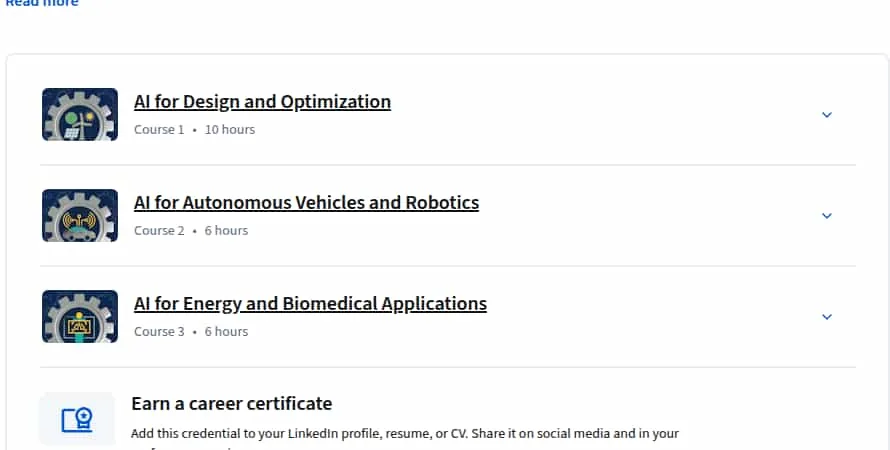This screenshot has height=450, width=890.
Task: Open the AI for Autonomous Vehicles and Robotics link
Action: [307, 203]
